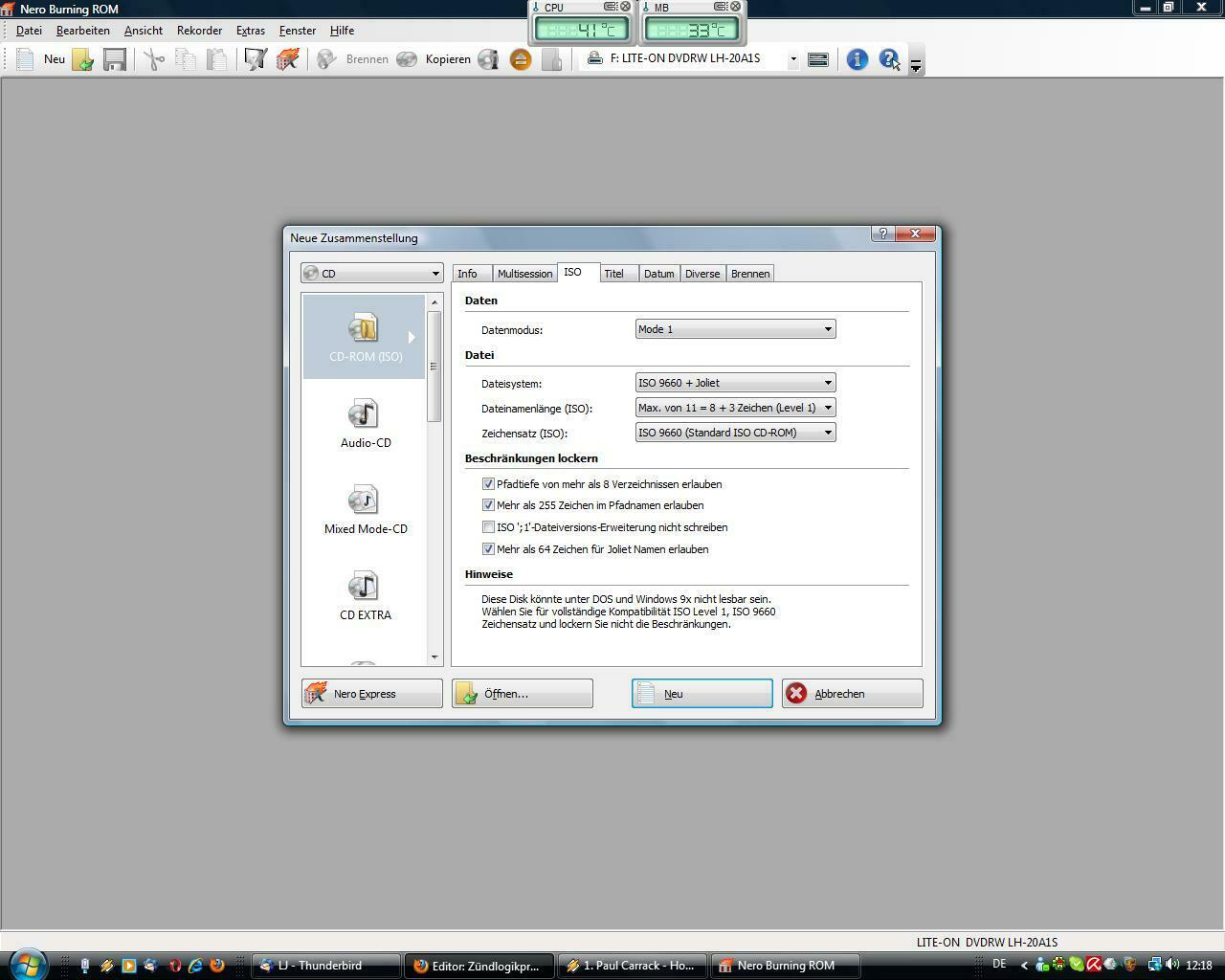This screenshot has height=980, width=1225.
Task: Toggle Mehr als 64 Zeichen für Joliet
Action: (x=488, y=549)
